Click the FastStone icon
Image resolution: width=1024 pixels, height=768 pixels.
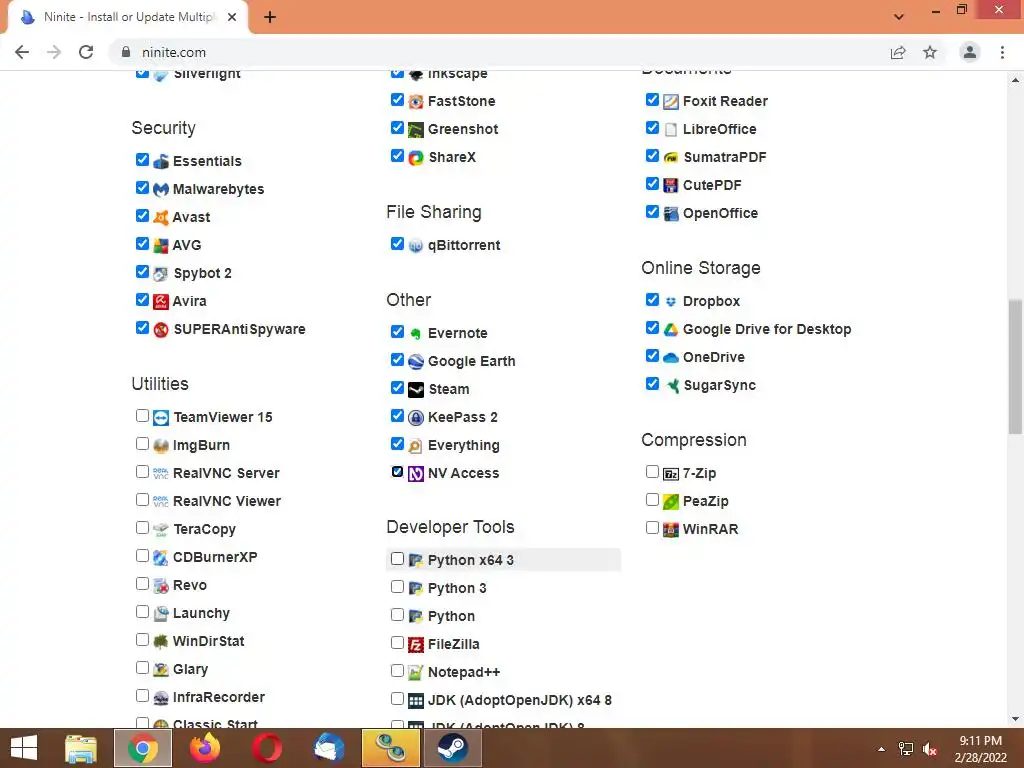pyautogui.click(x=416, y=101)
